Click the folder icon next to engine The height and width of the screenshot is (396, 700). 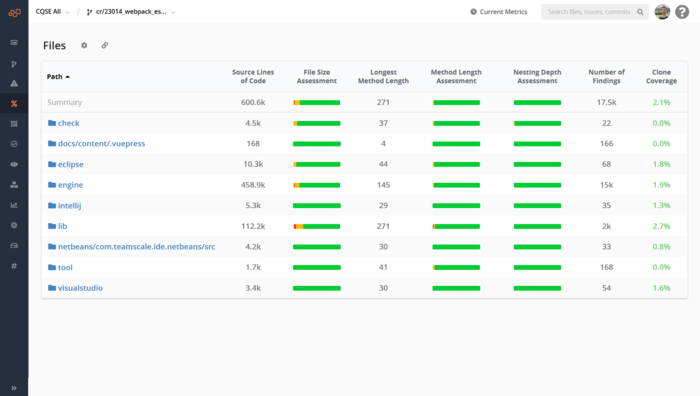coord(52,184)
